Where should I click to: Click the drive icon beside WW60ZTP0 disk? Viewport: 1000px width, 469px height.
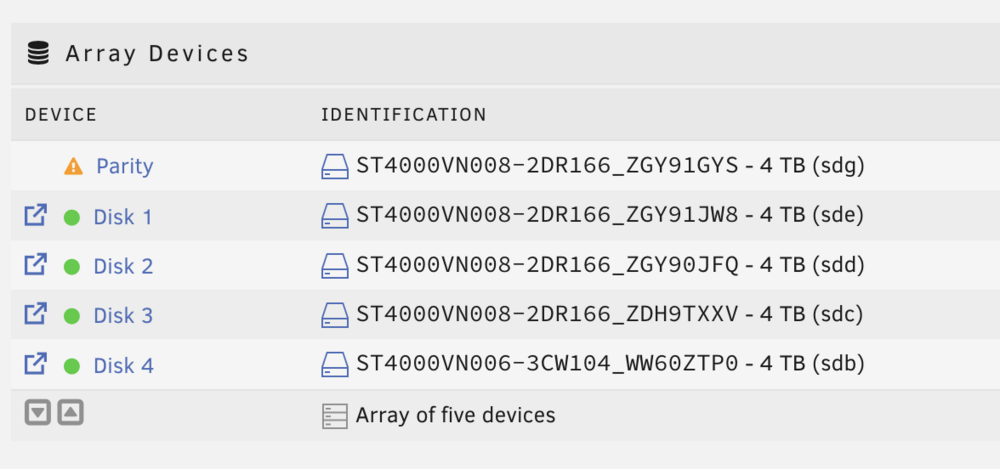(x=335, y=364)
